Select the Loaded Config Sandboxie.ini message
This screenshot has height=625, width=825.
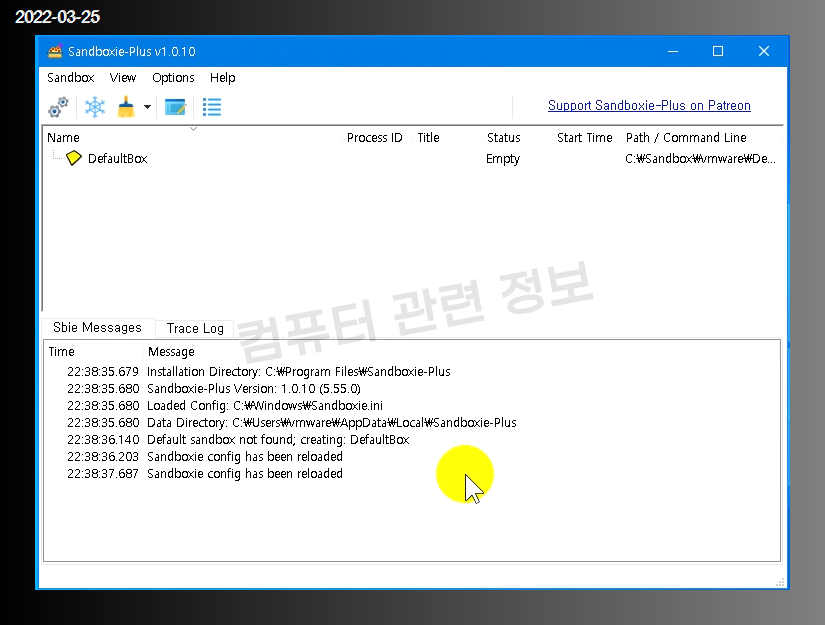pyautogui.click(x=412, y=406)
